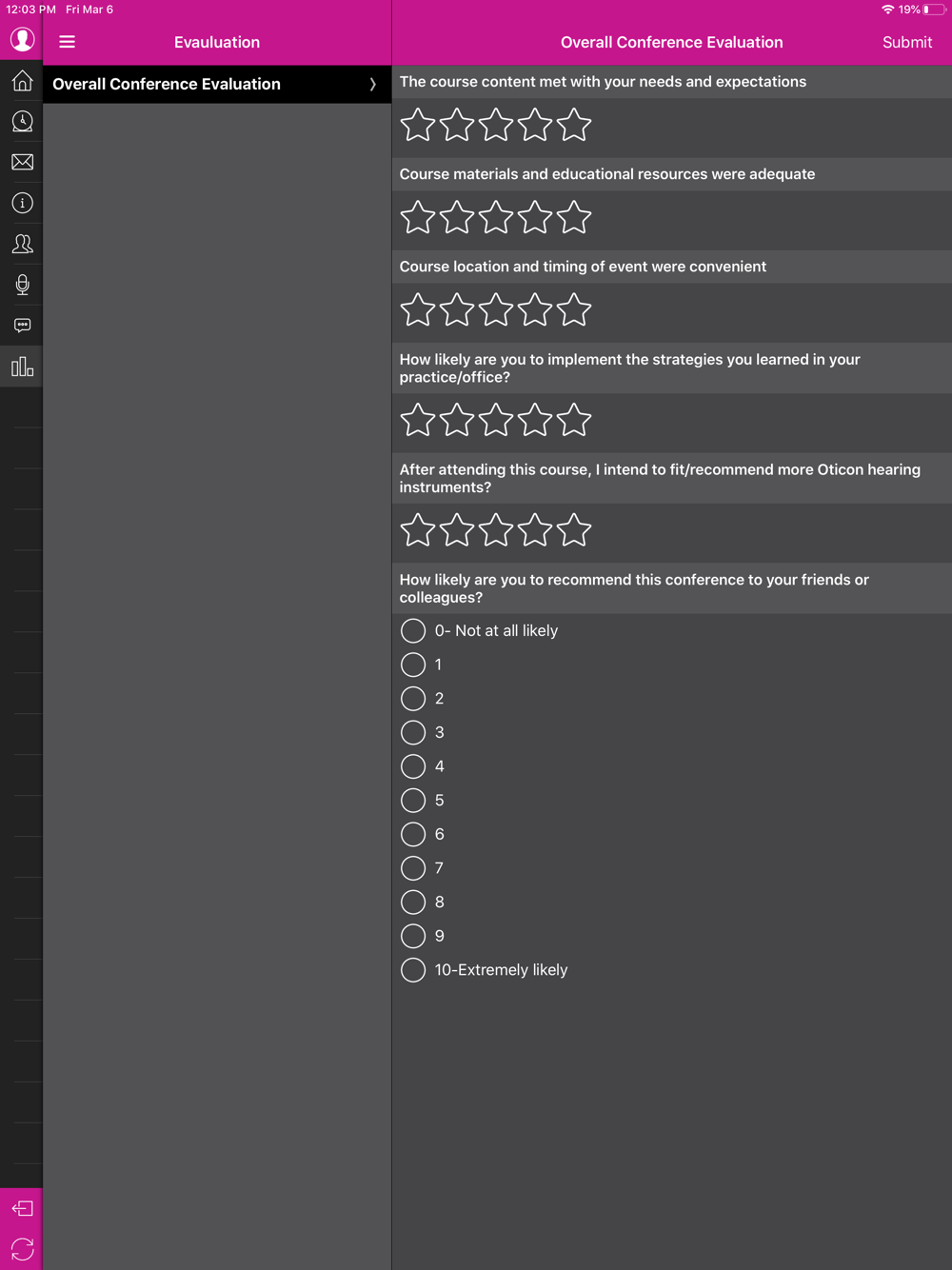The image size is (952, 1270).
Task: Rate course content 1 star
Action: (x=418, y=125)
